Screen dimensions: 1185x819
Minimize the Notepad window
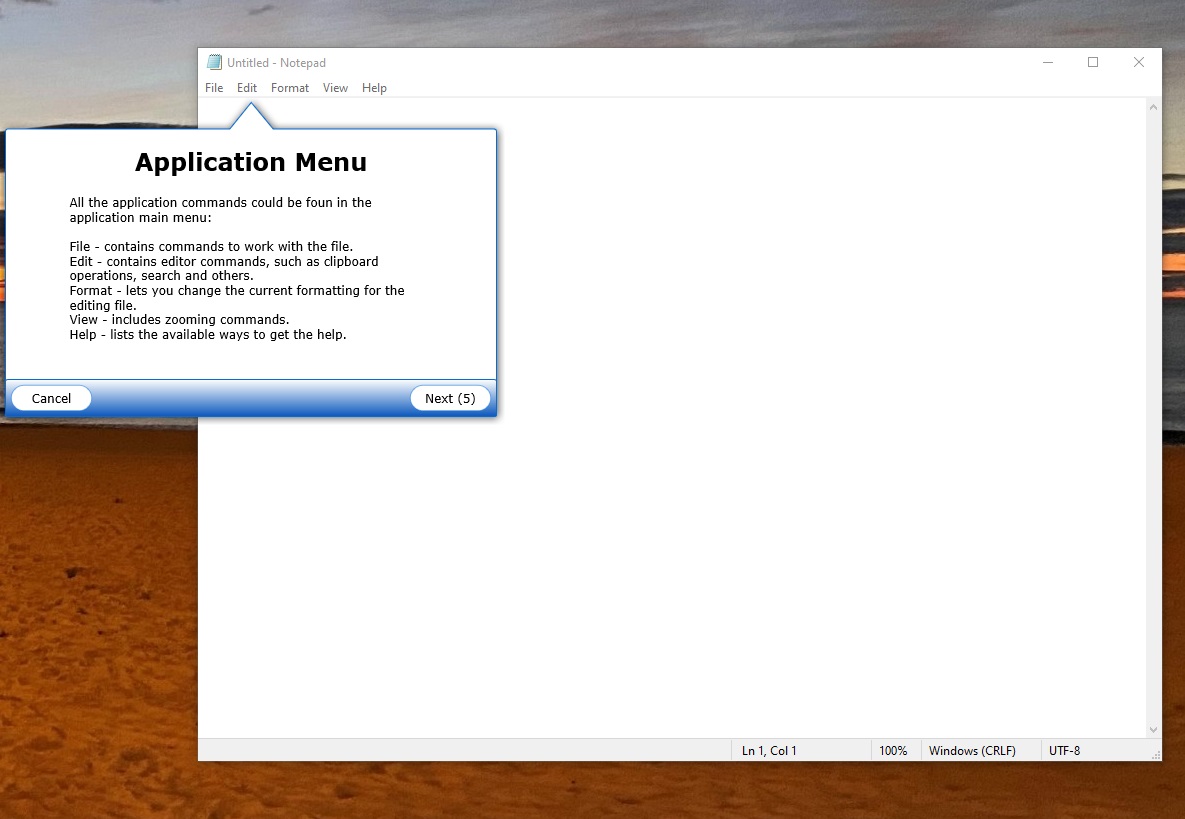1047,62
